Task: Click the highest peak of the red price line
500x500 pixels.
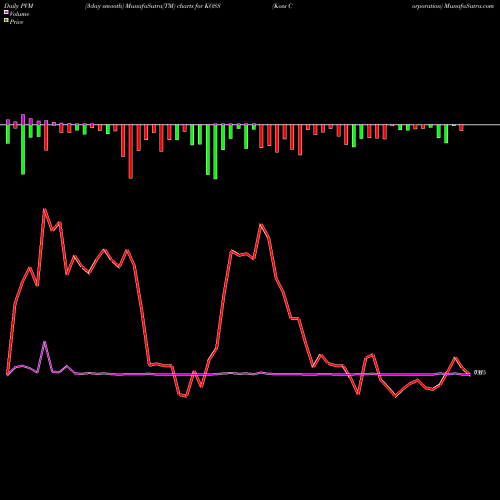Action: click(x=45, y=210)
